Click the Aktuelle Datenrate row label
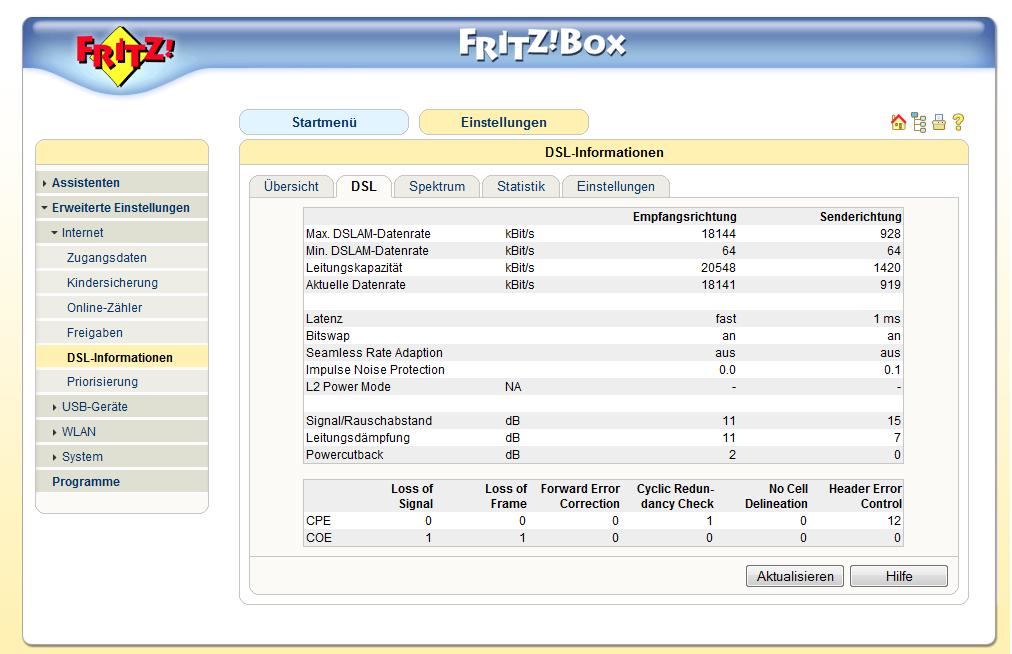 tap(356, 285)
